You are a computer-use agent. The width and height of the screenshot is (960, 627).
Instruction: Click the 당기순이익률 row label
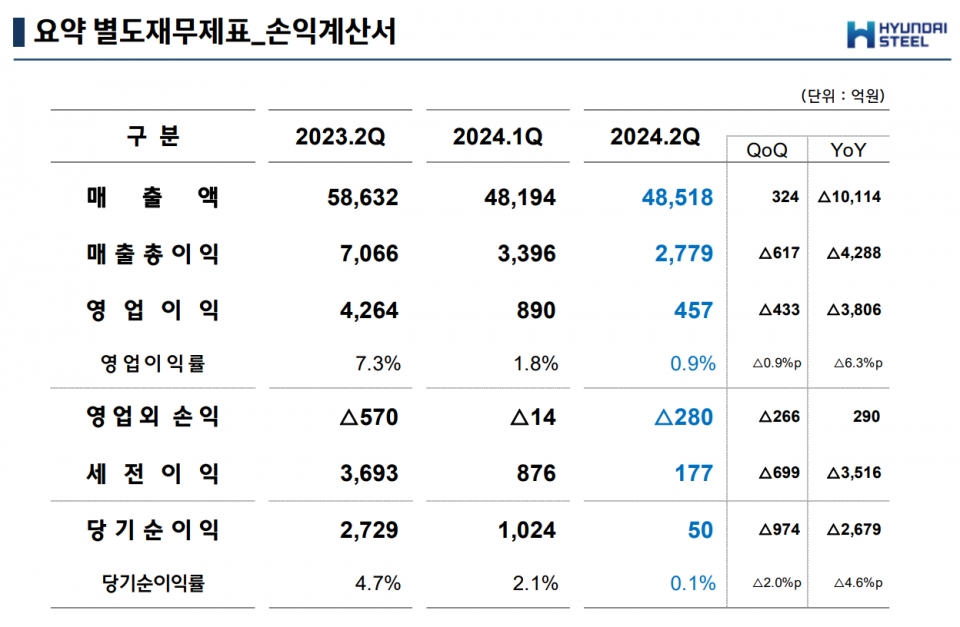pos(153,582)
